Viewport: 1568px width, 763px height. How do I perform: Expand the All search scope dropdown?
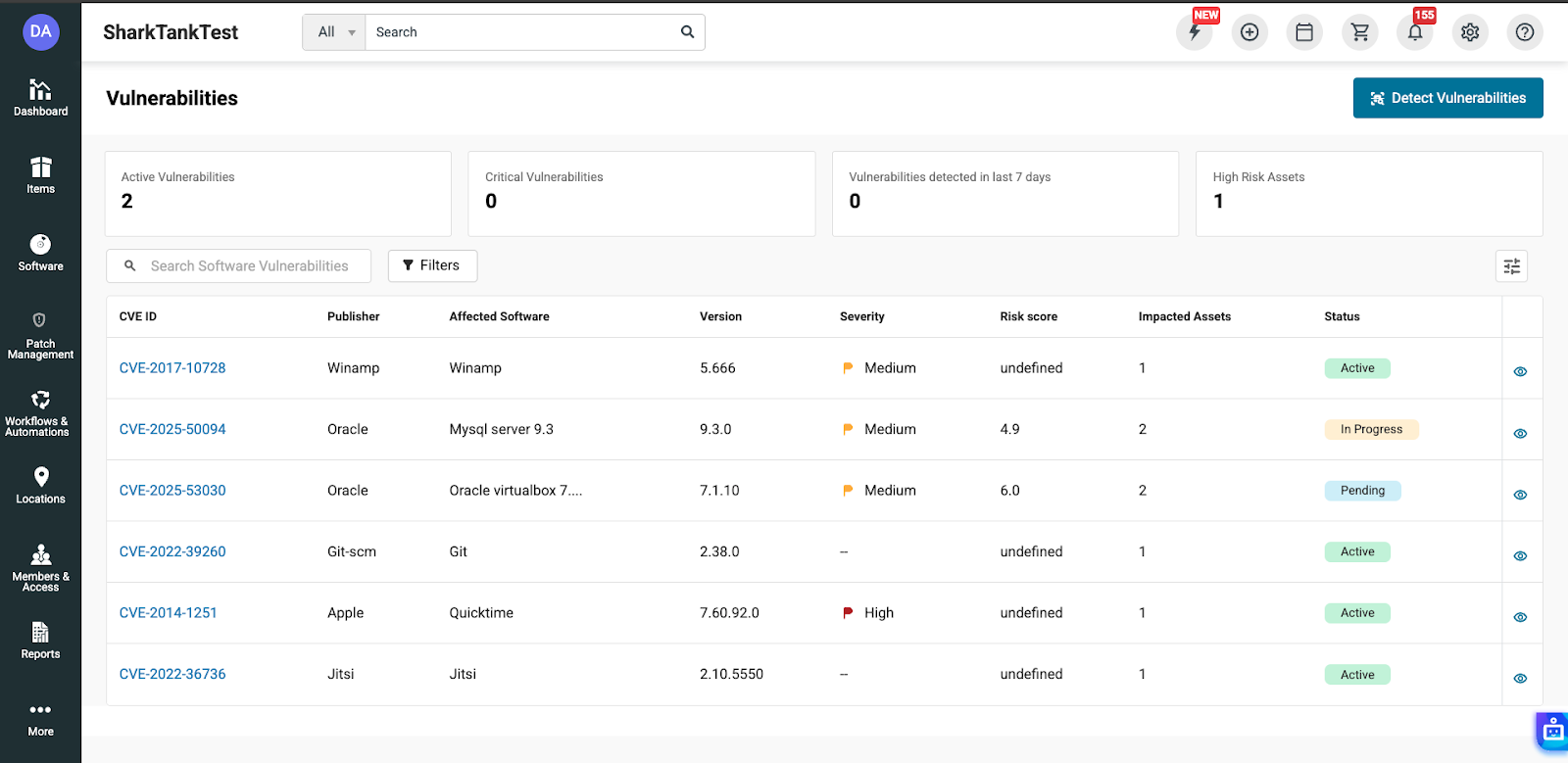coord(334,32)
